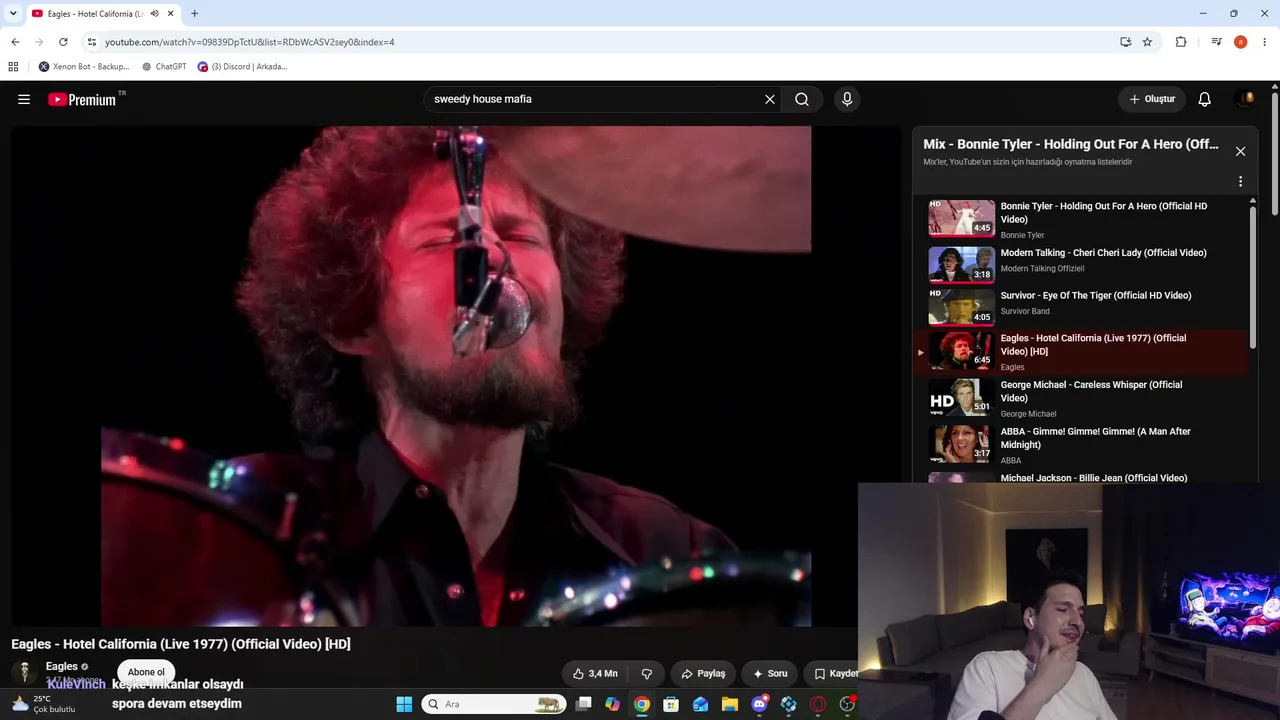Click the taskbar Ara search box
This screenshot has height=720, width=1280.
click(x=492, y=704)
